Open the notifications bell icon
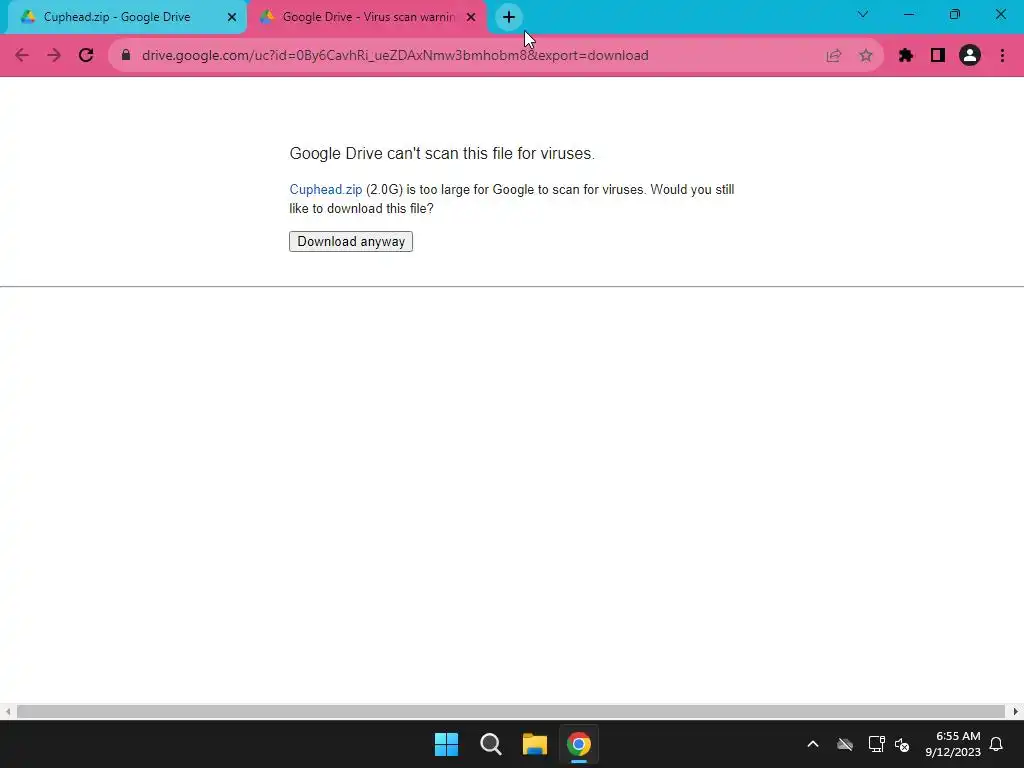The image size is (1024, 768). 997,744
